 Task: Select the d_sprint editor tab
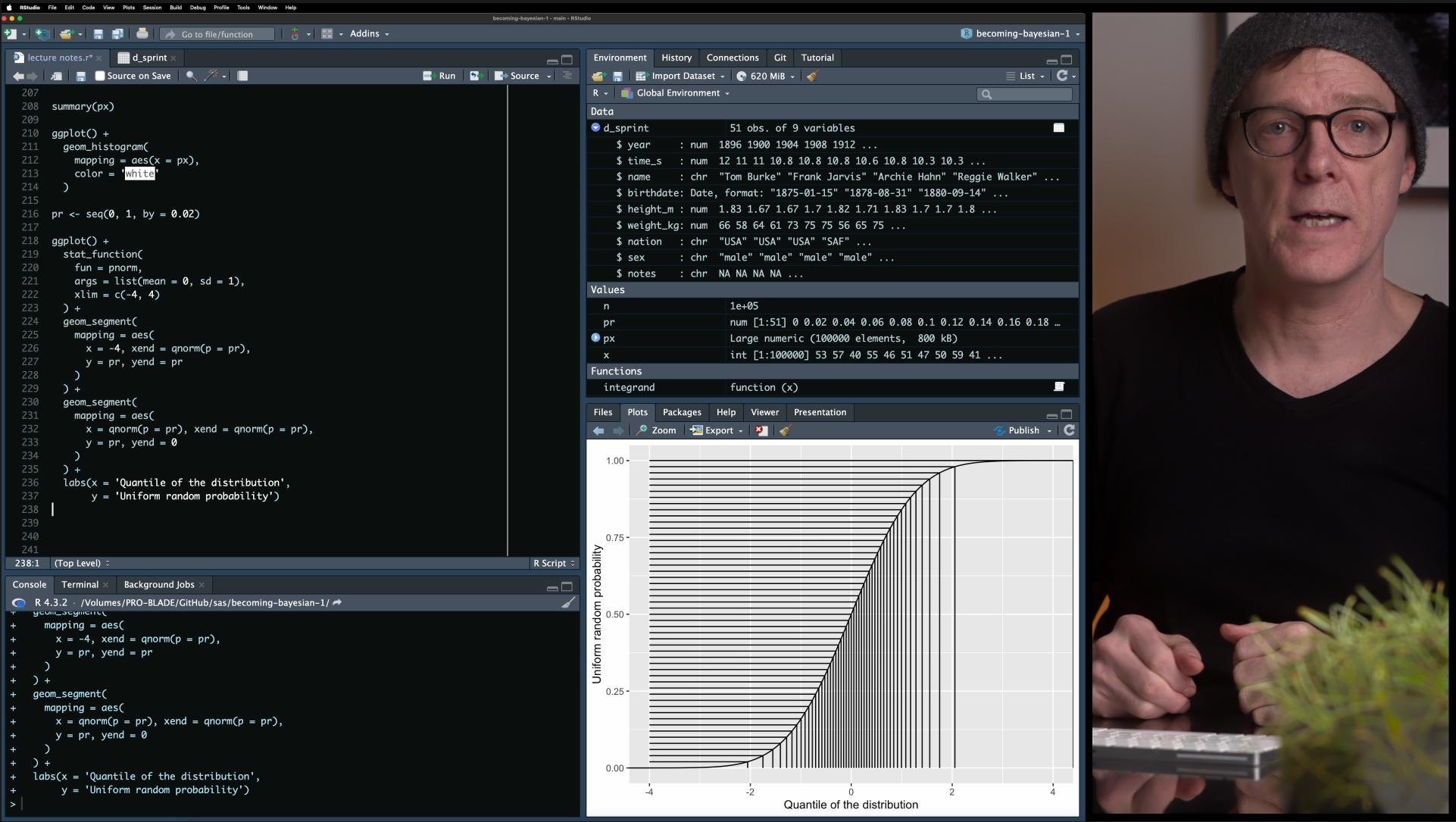click(149, 58)
